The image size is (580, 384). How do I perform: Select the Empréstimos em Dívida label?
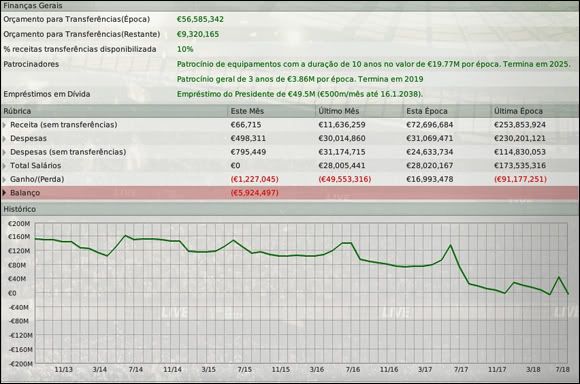point(47,94)
